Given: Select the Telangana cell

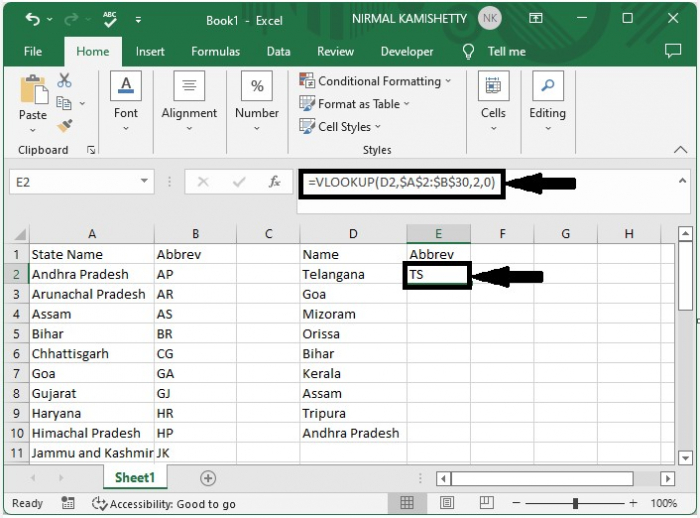Looking at the screenshot, I should point(353,274).
